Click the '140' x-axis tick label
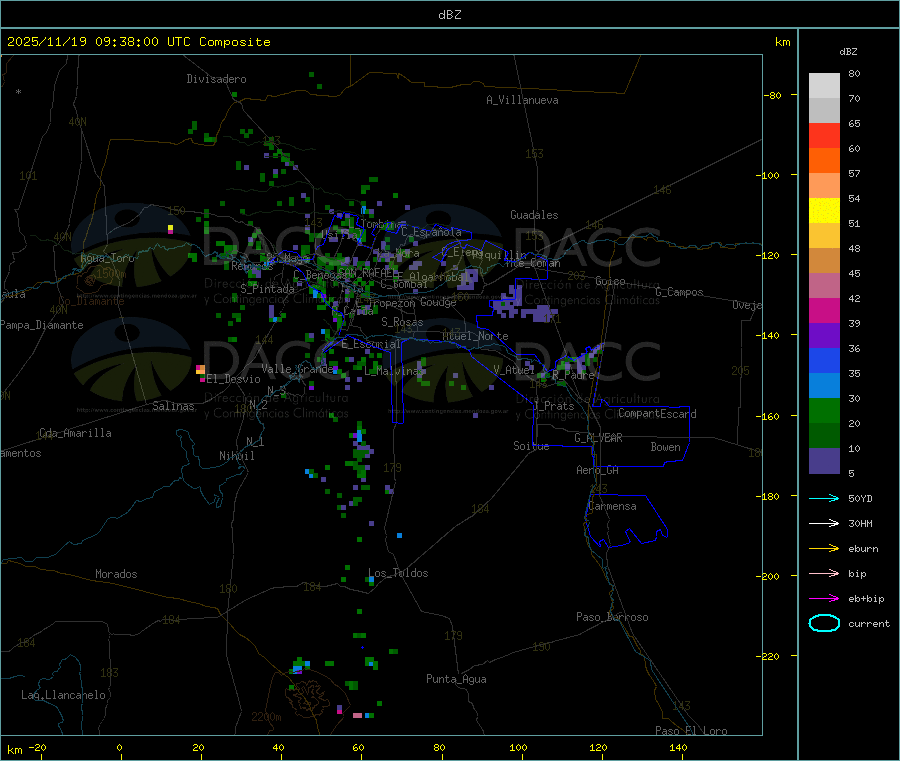 point(678,747)
